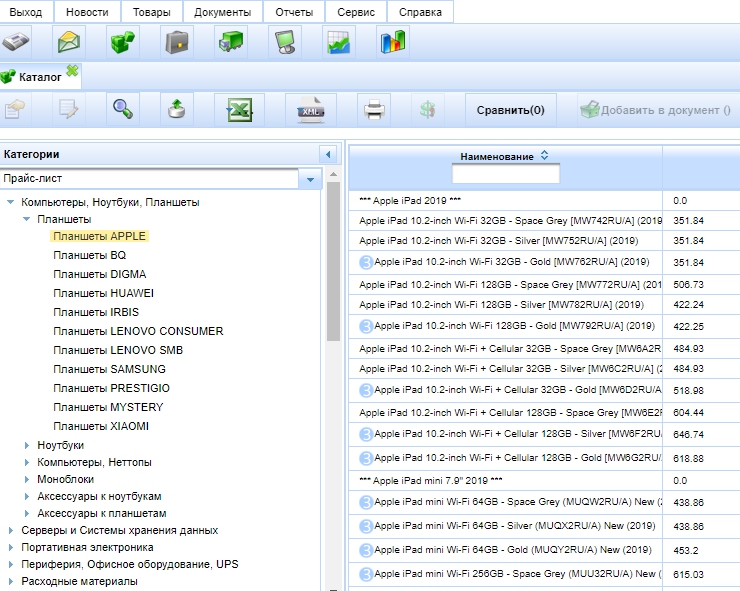This screenshot has height=591, width=740.
Task: Open the Прайс-лист dropdown list
Action: coord(310,179)
